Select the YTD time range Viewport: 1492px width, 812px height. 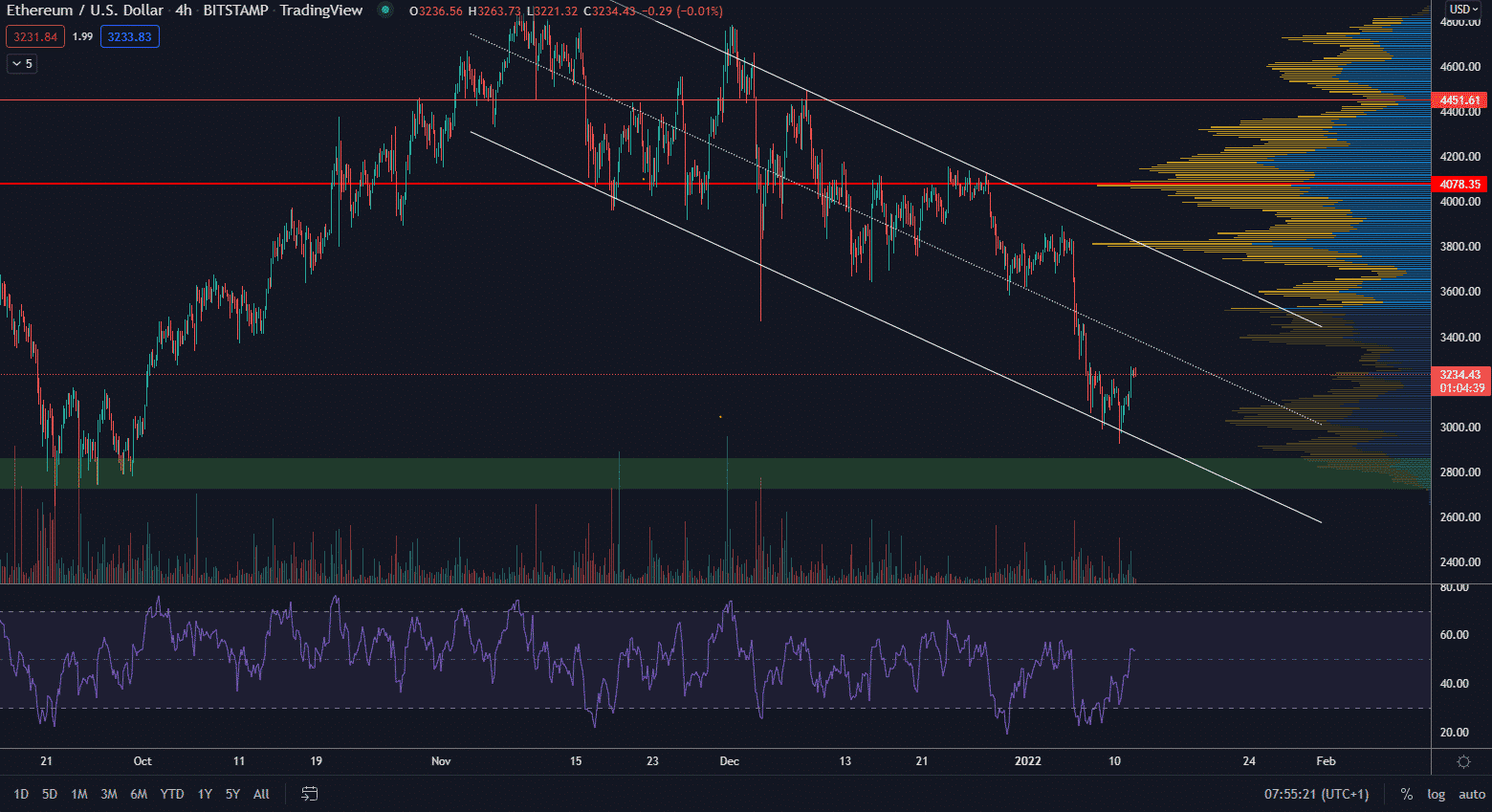point(172,794)
